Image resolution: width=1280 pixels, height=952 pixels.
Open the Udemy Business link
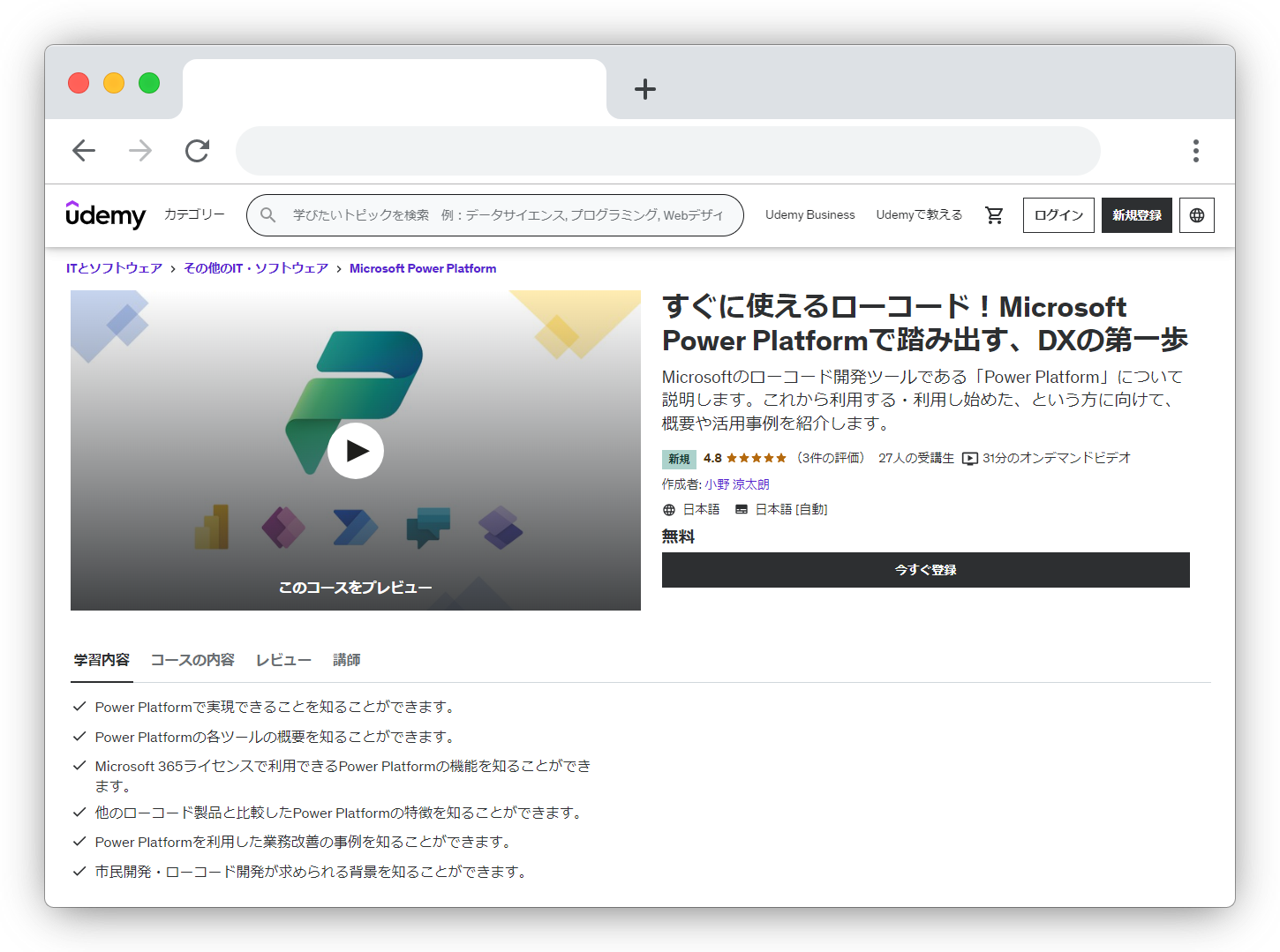tap(810, 214)
